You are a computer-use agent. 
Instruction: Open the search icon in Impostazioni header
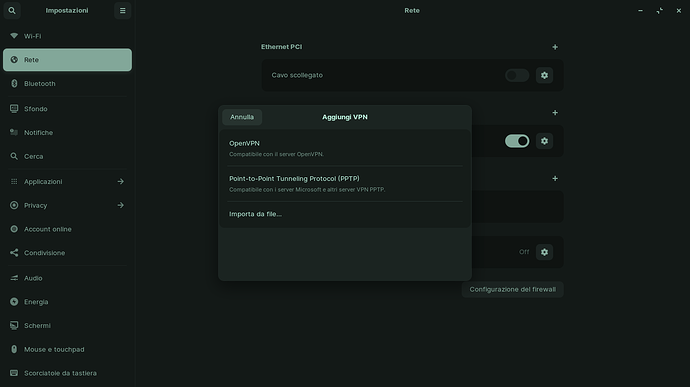click(12, 11)
